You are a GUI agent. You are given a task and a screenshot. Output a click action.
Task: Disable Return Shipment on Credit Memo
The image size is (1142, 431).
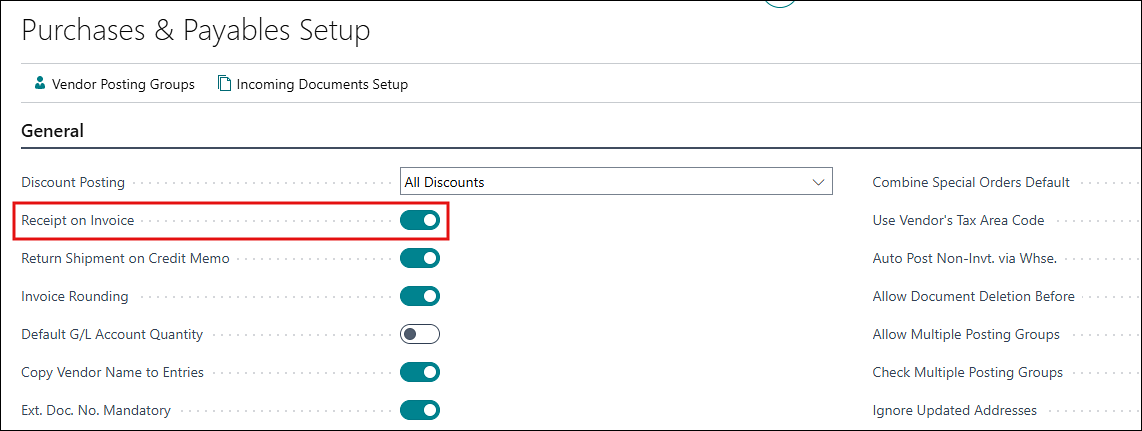coord(420,258)
